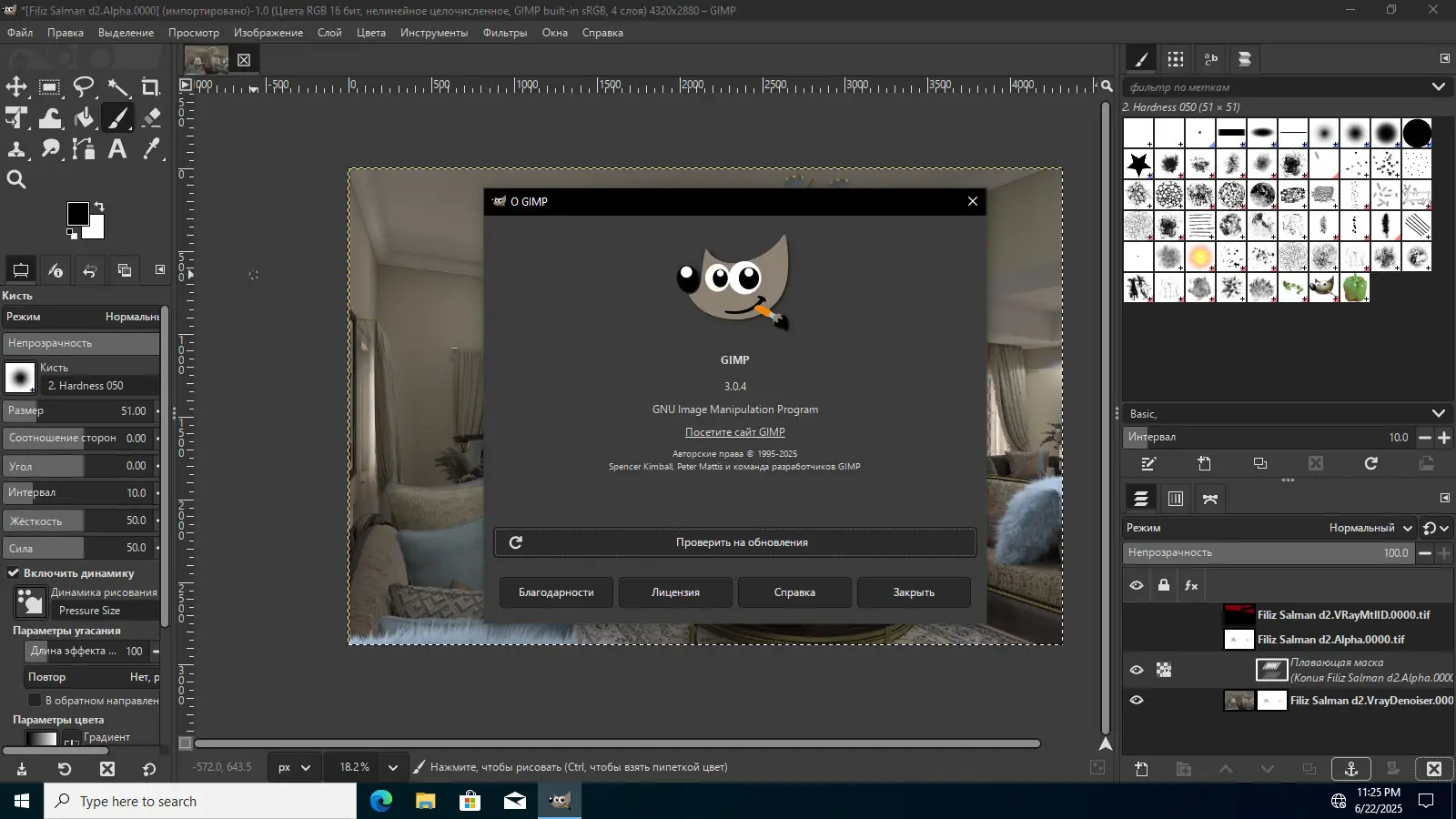Pick the Clone stamp tool
Viewport: 1456px width, 819px height.
click(x=16, y=149)
